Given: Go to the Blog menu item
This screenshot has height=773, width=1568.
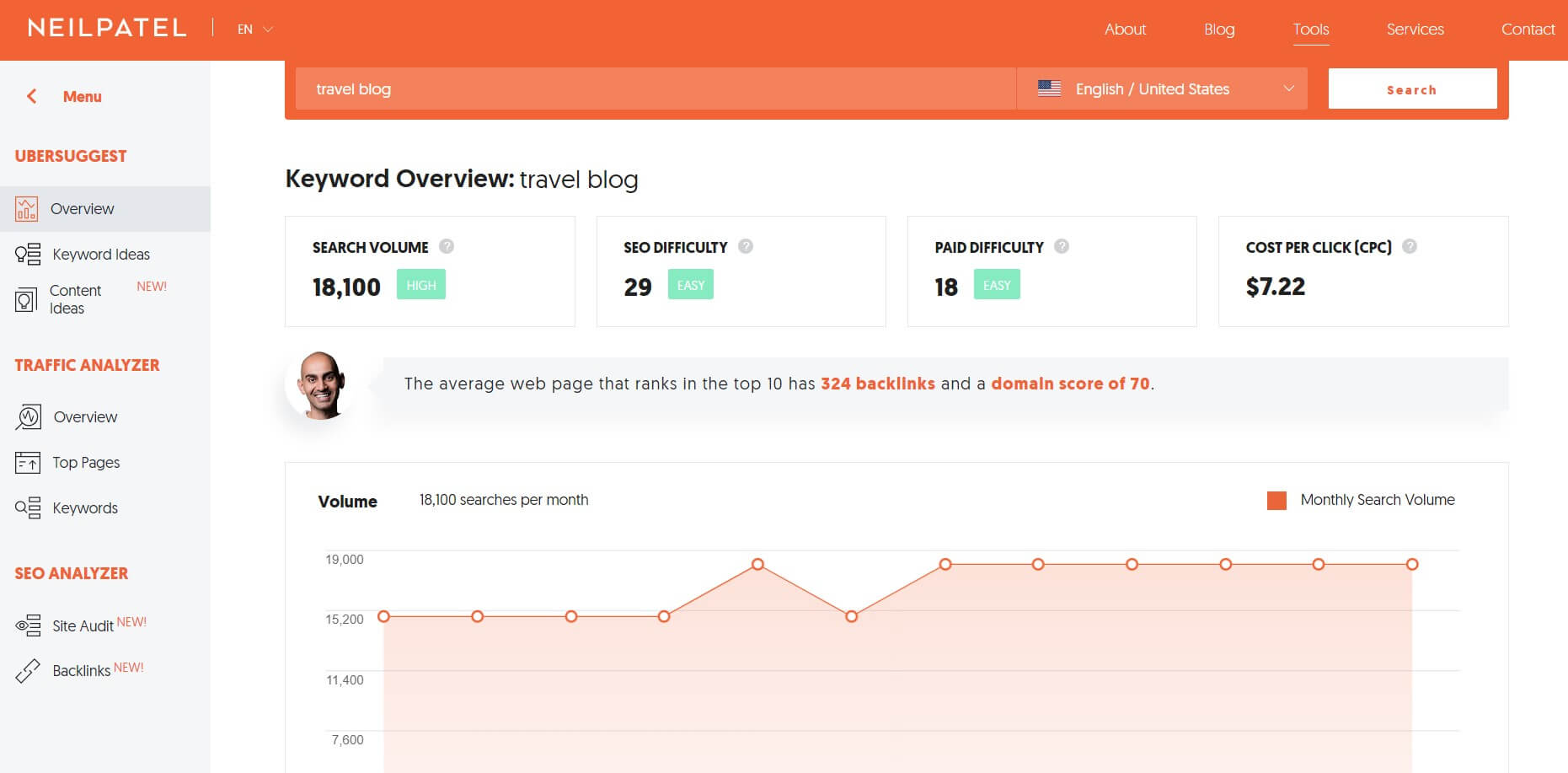Looking at the screenshot, I should point(1219,30).
